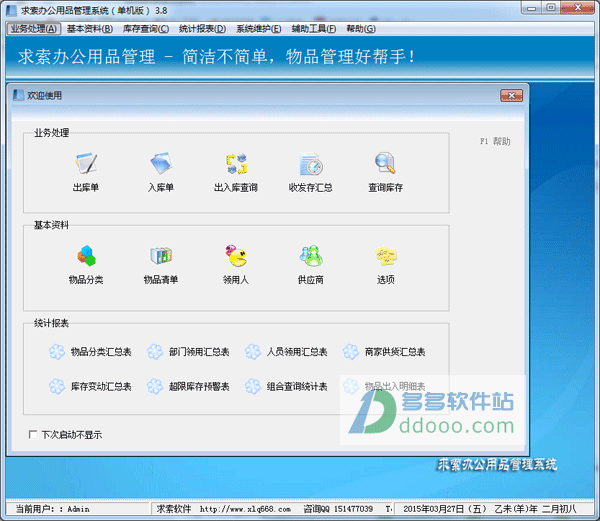Image resolution: width=600 pixels, height=521 pixels.
Task: Click snowflake icon beside 人员领用汇总表
Action: 253,352
